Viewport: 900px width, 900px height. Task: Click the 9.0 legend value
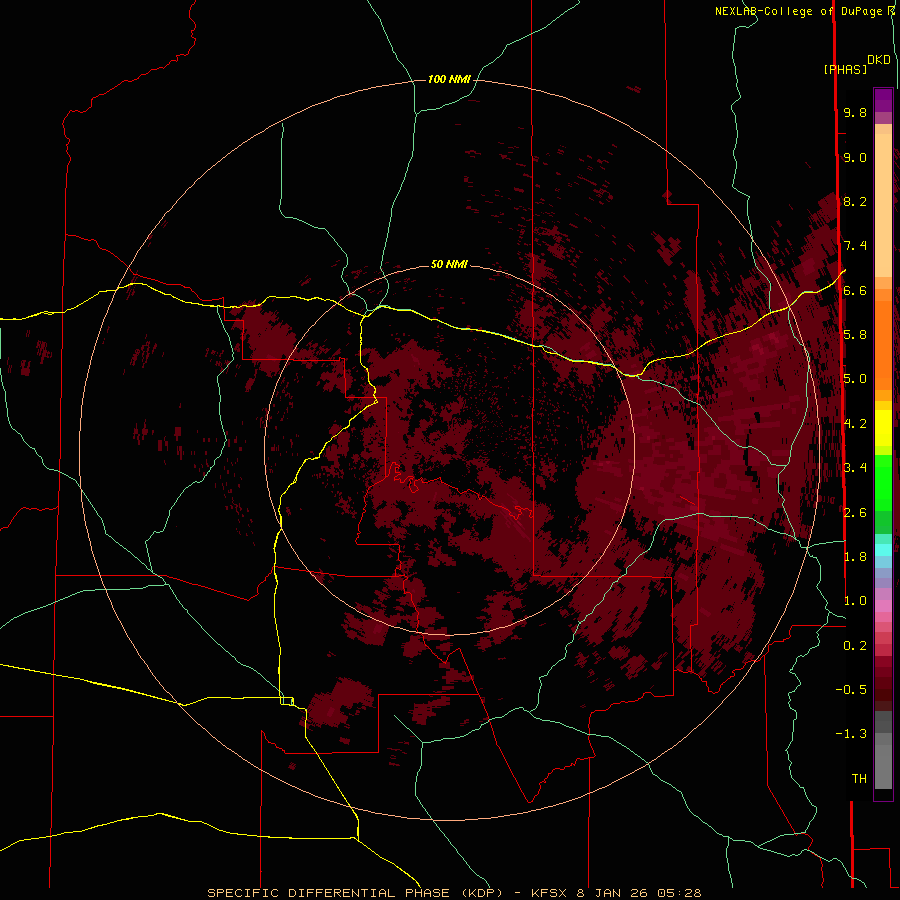point(855,157)
